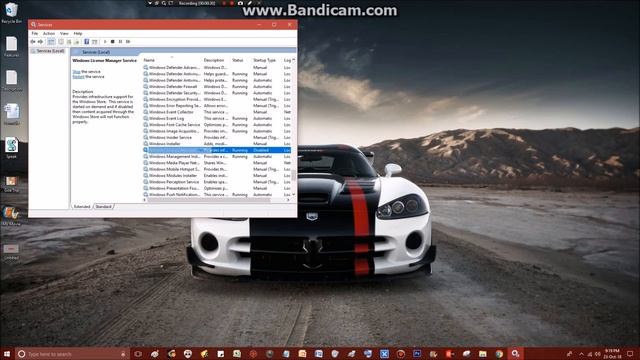
Task: Click the Disabled startup type in highlighted row
Action: click(261, 150)
